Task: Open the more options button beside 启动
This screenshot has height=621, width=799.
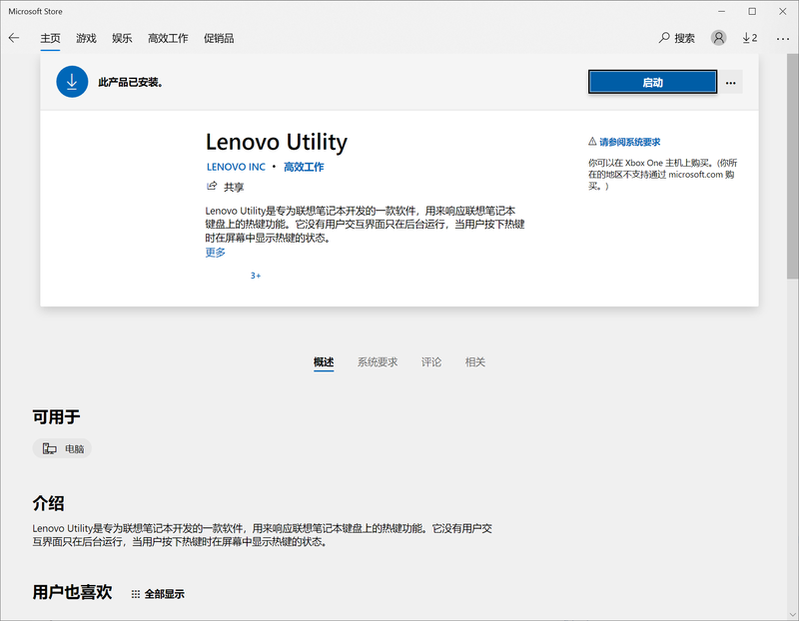Action: (x=731, y=83)
